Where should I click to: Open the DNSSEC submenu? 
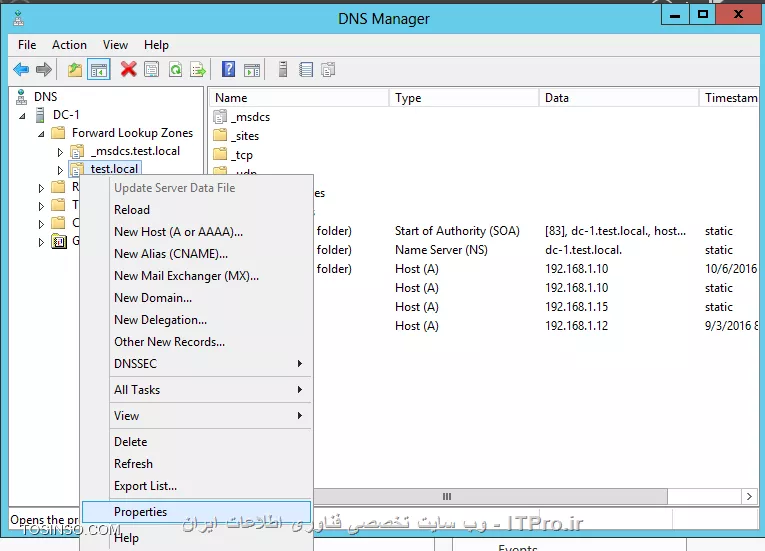[210, 364]
